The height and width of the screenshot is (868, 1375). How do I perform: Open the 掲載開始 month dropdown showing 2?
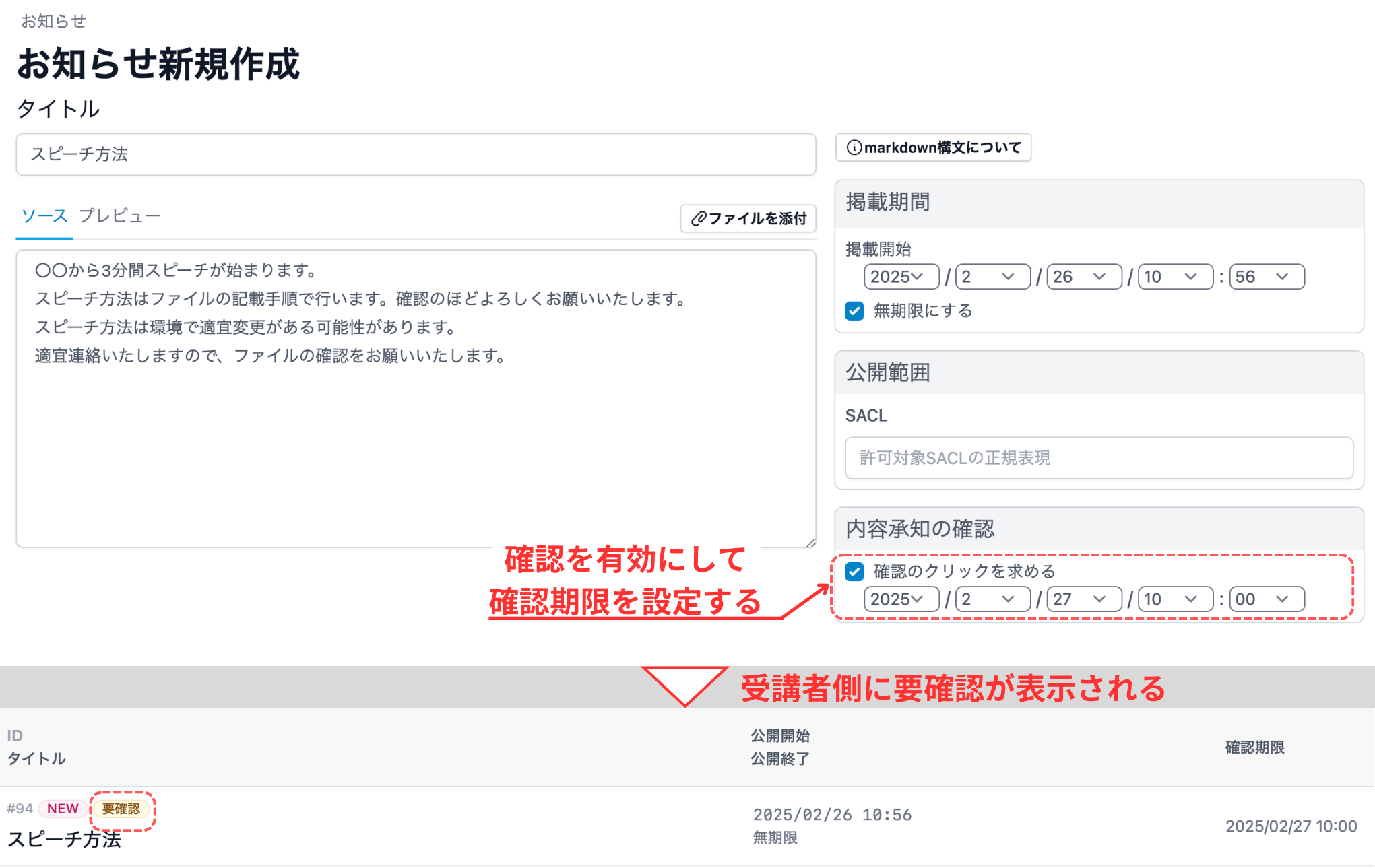pyautogui.click(x=992, y=276)
